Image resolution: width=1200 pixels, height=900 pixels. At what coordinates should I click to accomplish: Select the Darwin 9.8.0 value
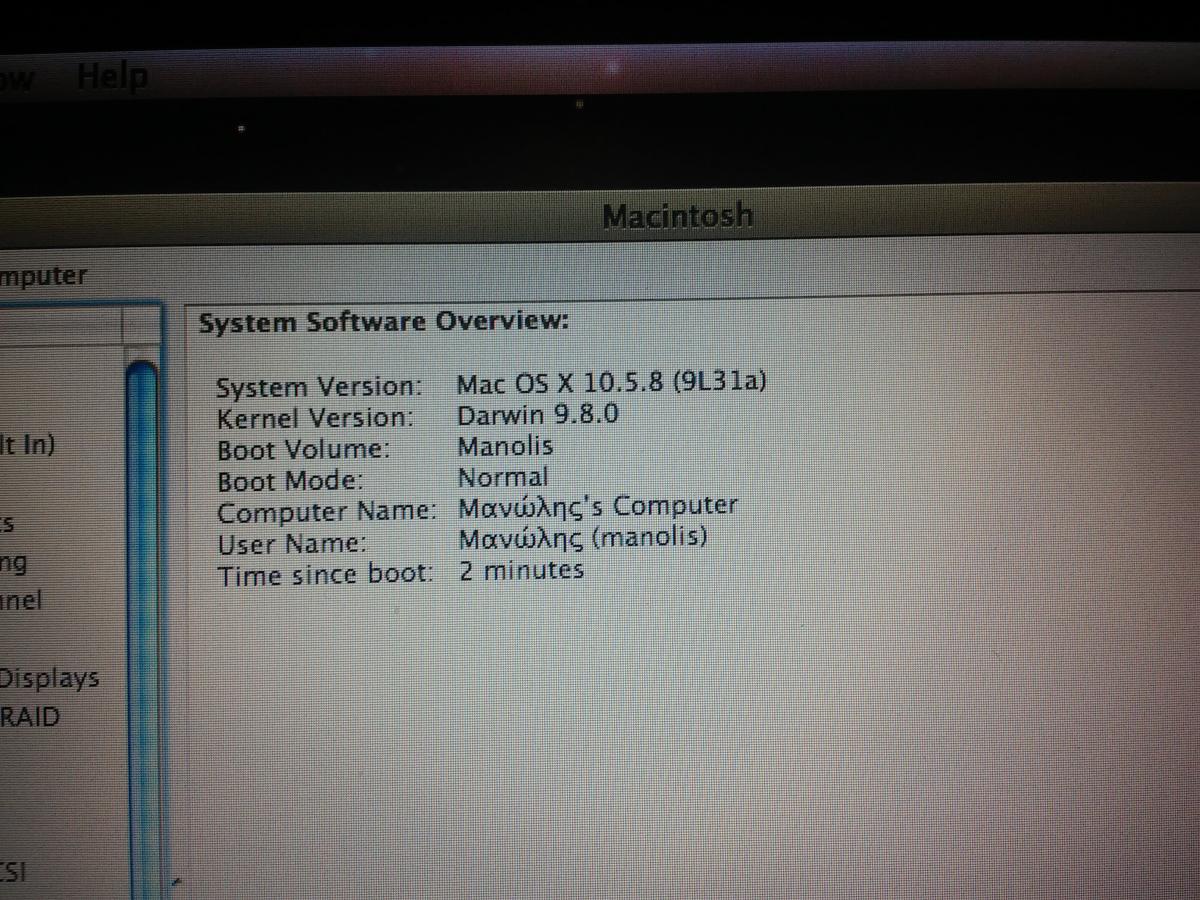tap(537, 414)
